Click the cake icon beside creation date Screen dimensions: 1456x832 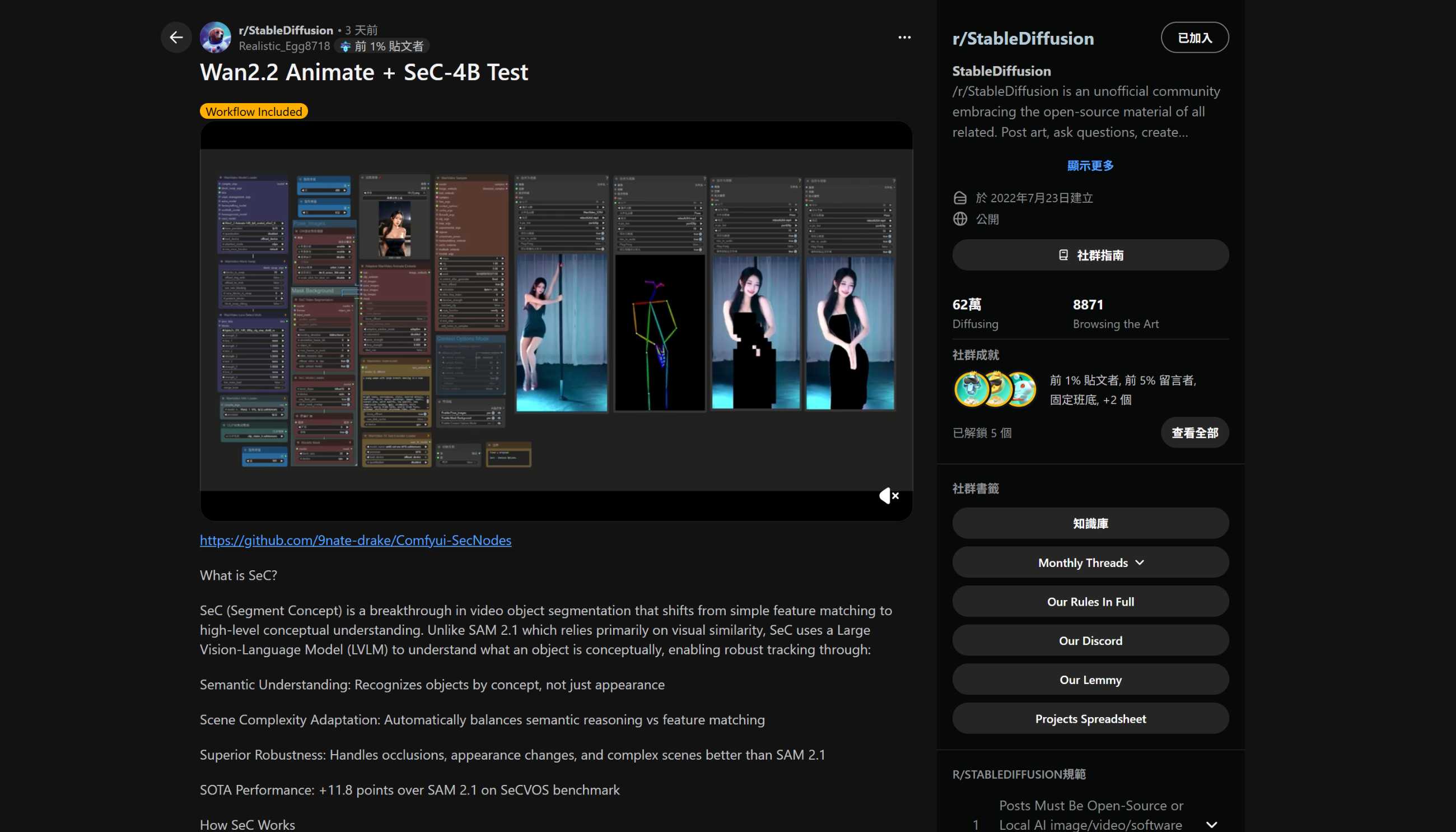click(x=960, y=198)
